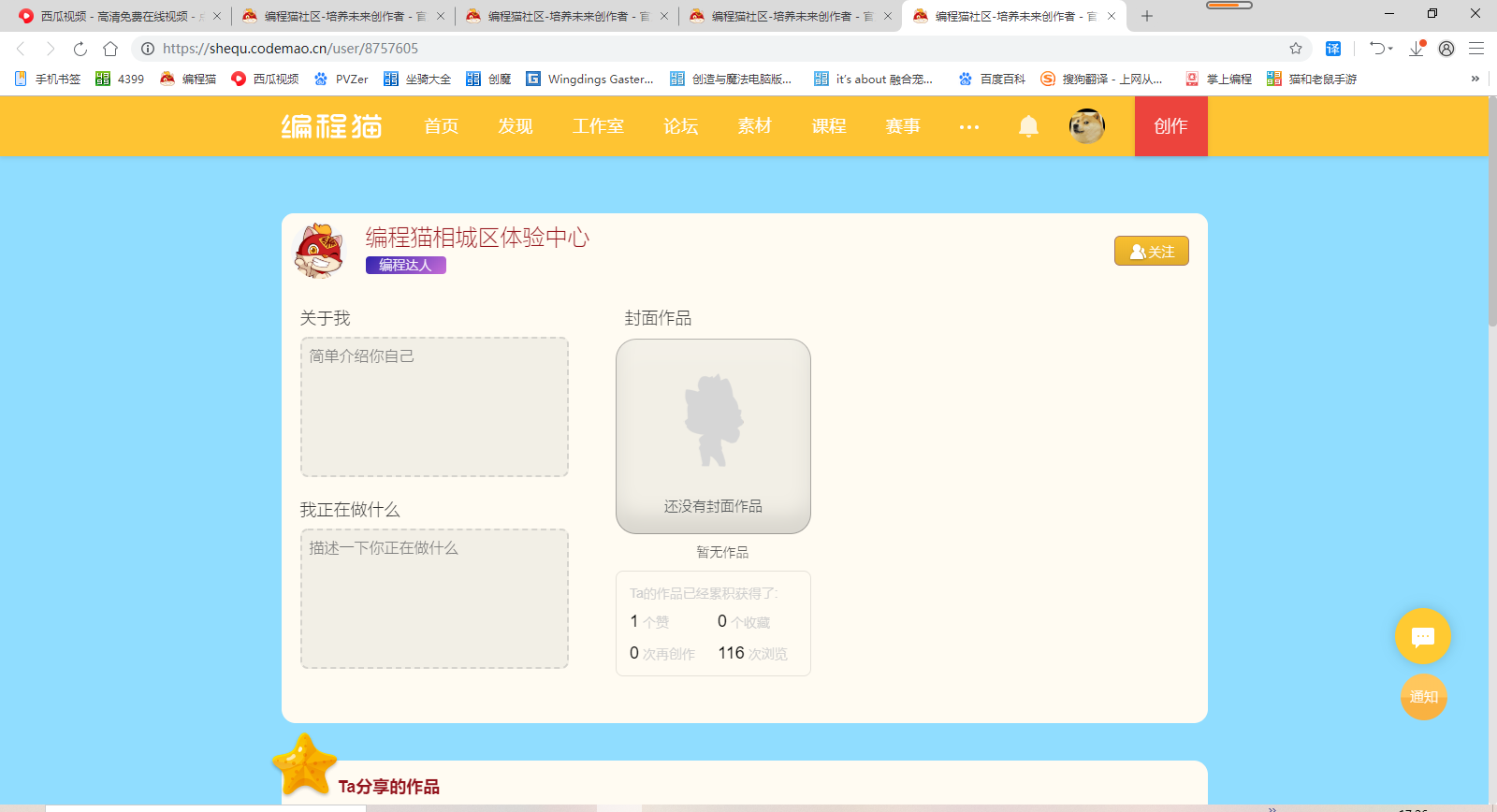
Task: Open the notification bell on Codemao
Action: tap(1028, 126)
